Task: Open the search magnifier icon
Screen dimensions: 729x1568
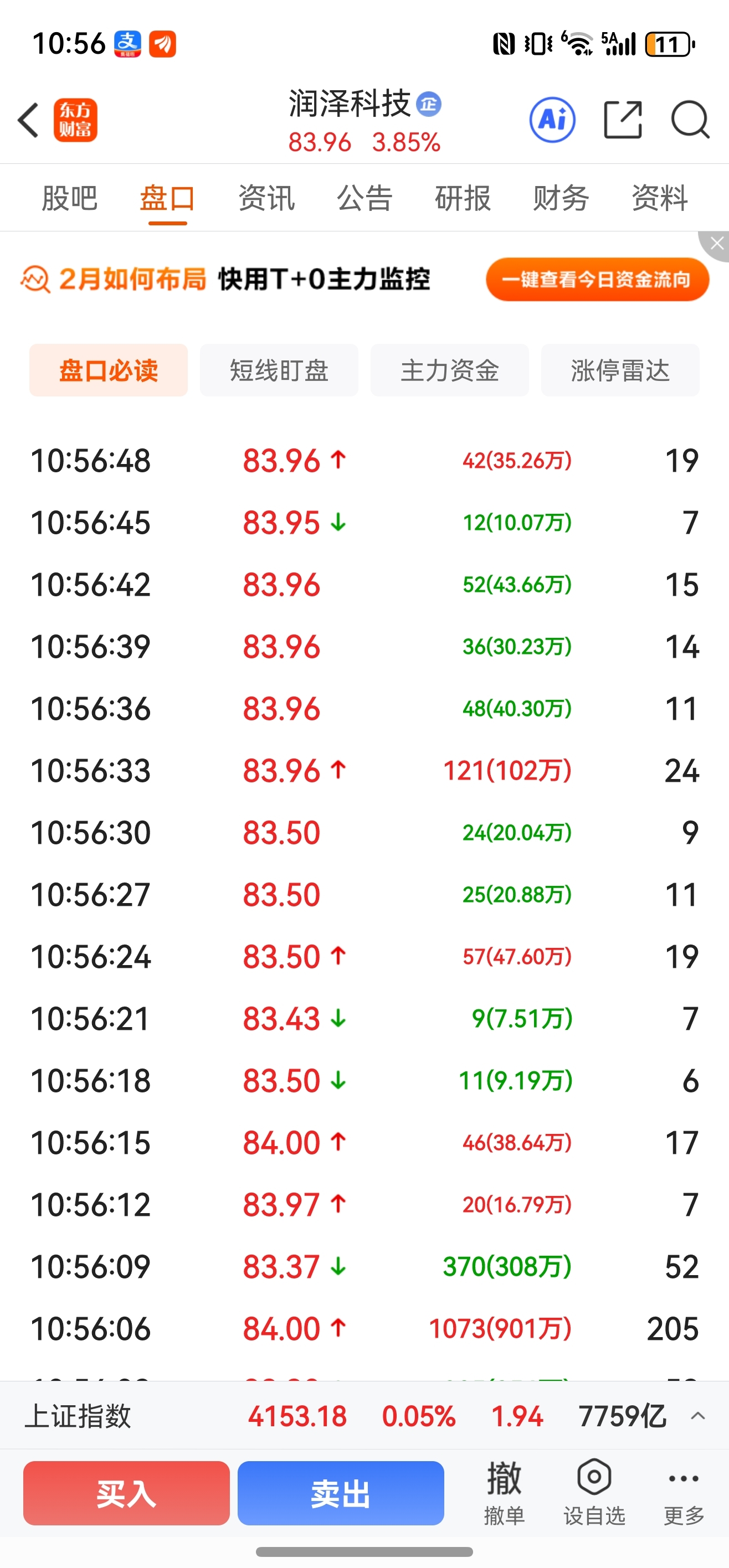Action: pyautogui.click(x=690, y=120)
